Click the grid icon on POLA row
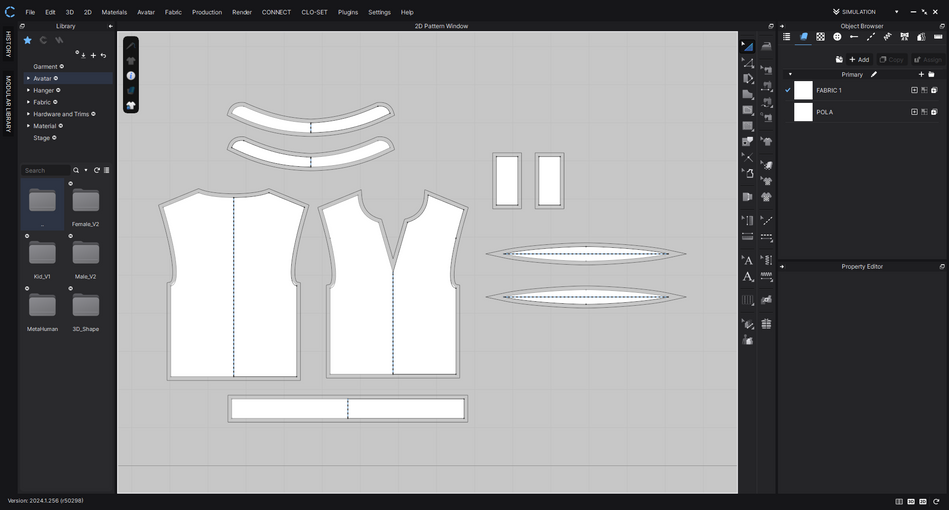This screenshot has width=949, height=510. pyautogui.click(x=924, y=112)
